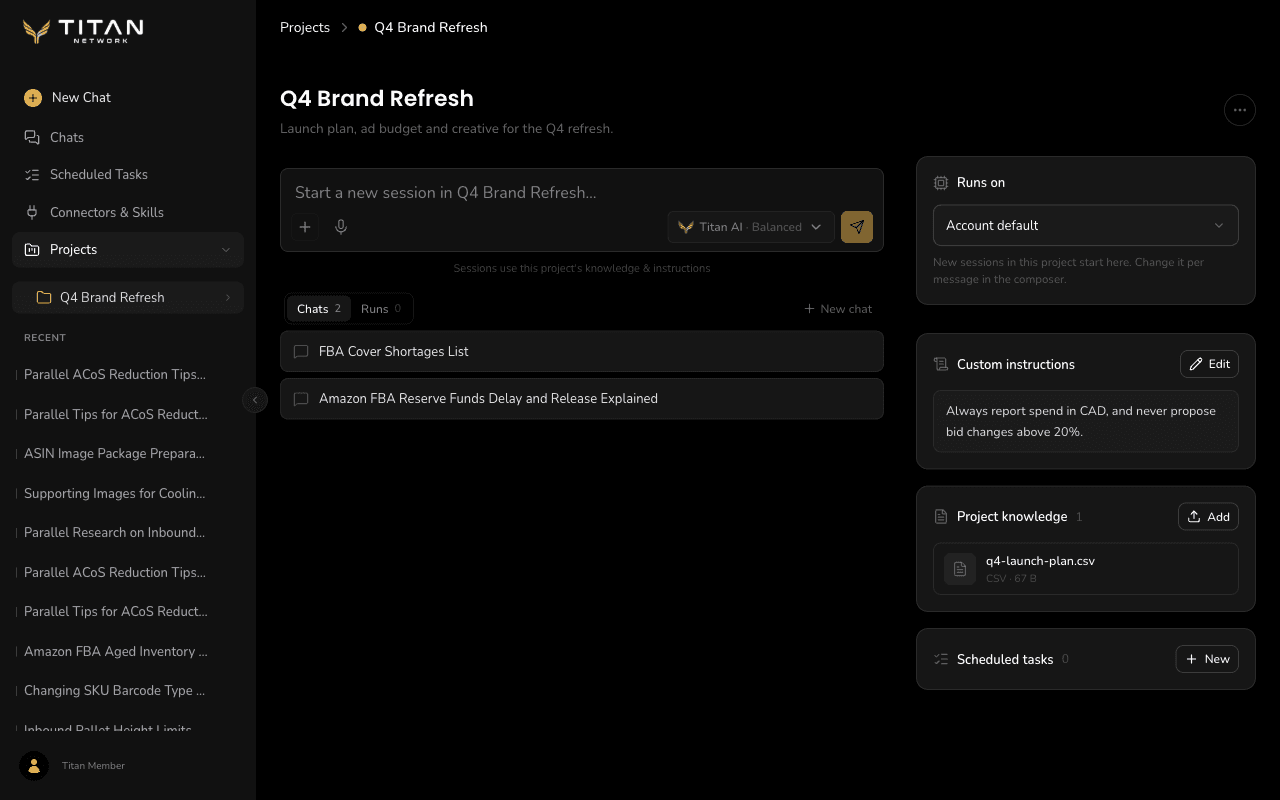Click the Custom instructions scroll icon
Image resolution: width=1280 pixels, height=800 pixels.
[x=940, y=364]
